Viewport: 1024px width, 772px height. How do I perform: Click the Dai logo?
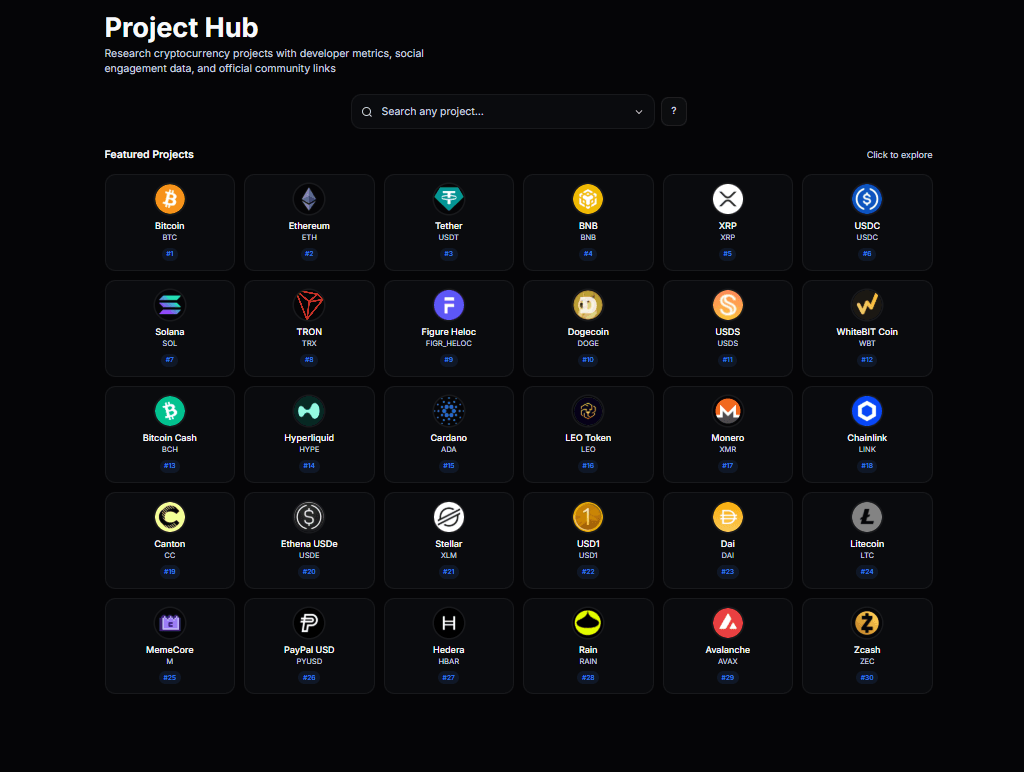[x=728, y=517]
